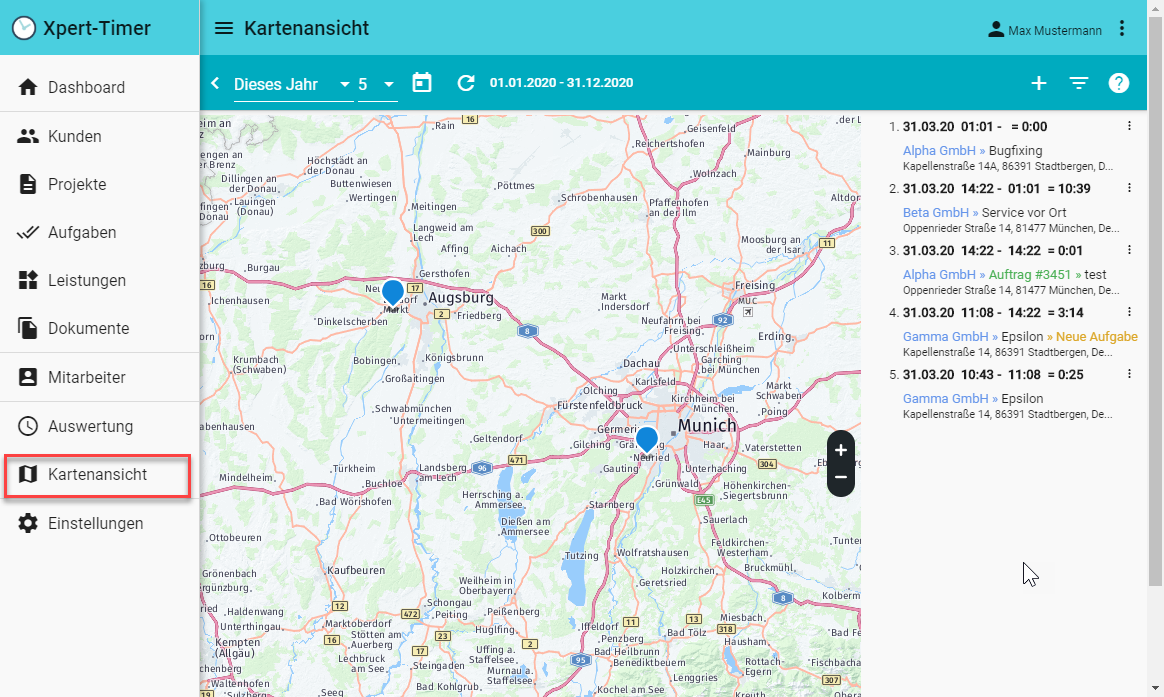Expand the 'Dieses Jahr' period dropdown

(293, 84)
